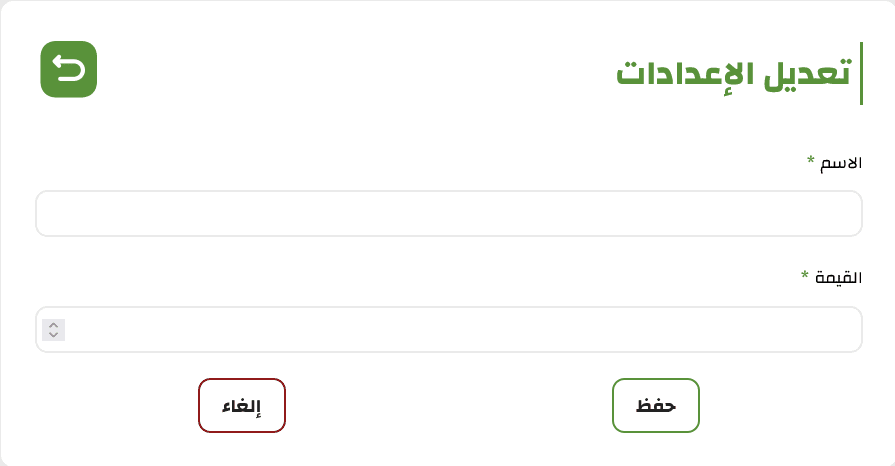Select the green-bordered save button

pos(656,405)
